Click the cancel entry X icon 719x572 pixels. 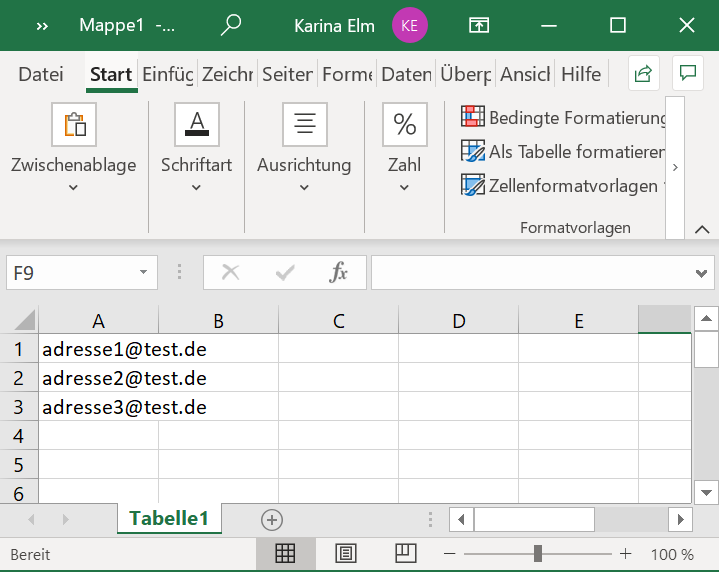[x=230, y=272]
